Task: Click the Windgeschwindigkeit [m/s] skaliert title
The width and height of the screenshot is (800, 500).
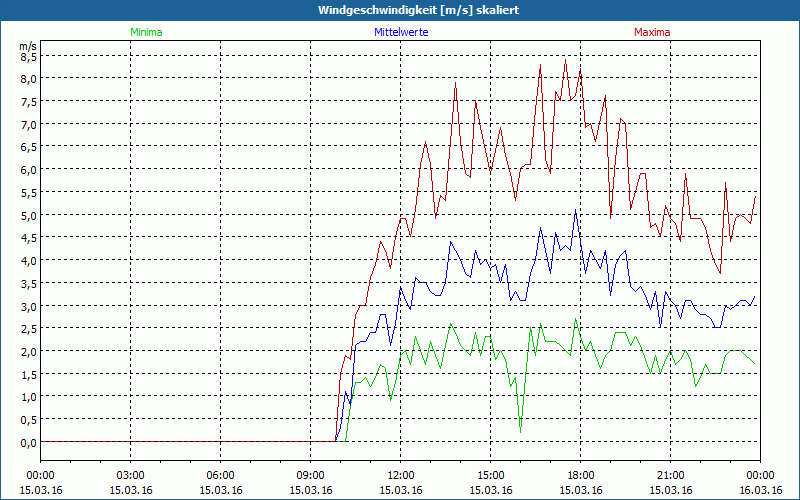Action: 418,10
